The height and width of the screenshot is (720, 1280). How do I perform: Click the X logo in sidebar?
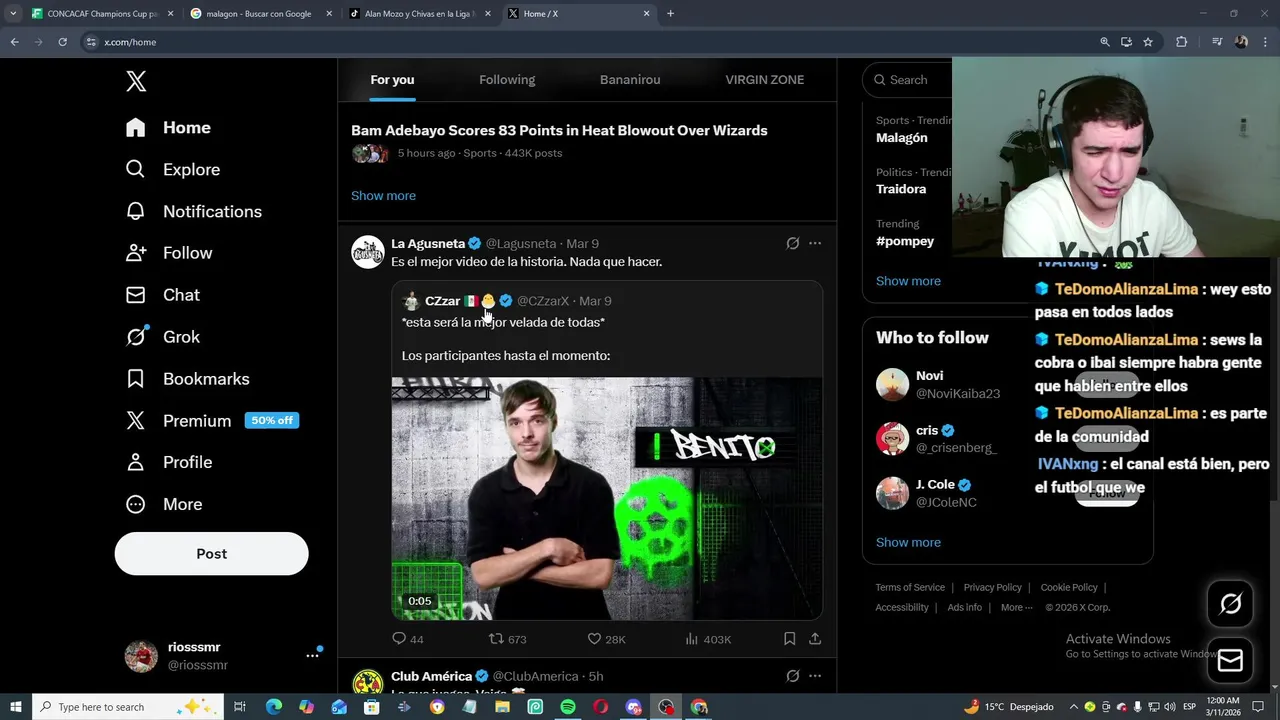[x=136, y=81]
